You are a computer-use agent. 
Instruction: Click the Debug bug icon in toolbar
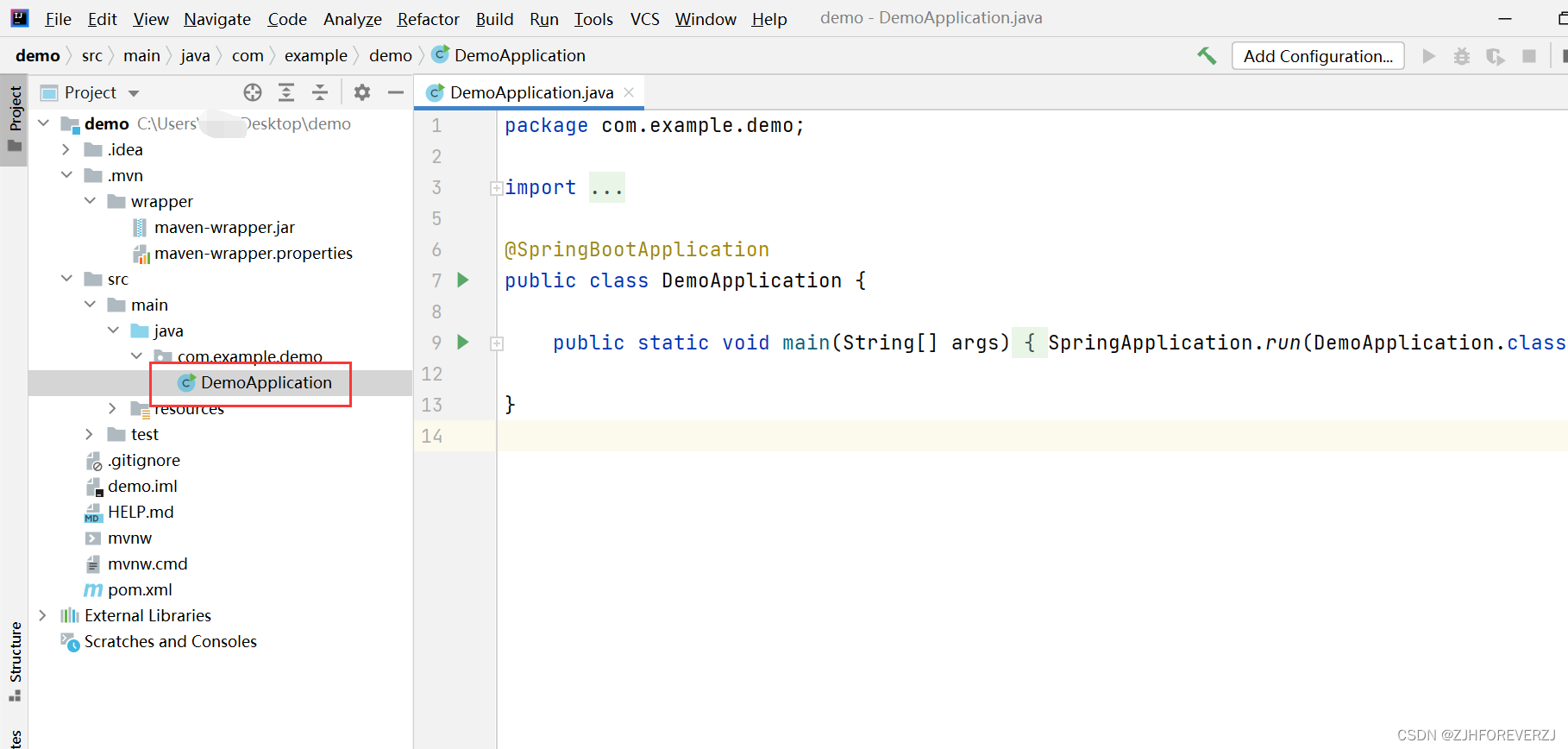pos(1462,56)
